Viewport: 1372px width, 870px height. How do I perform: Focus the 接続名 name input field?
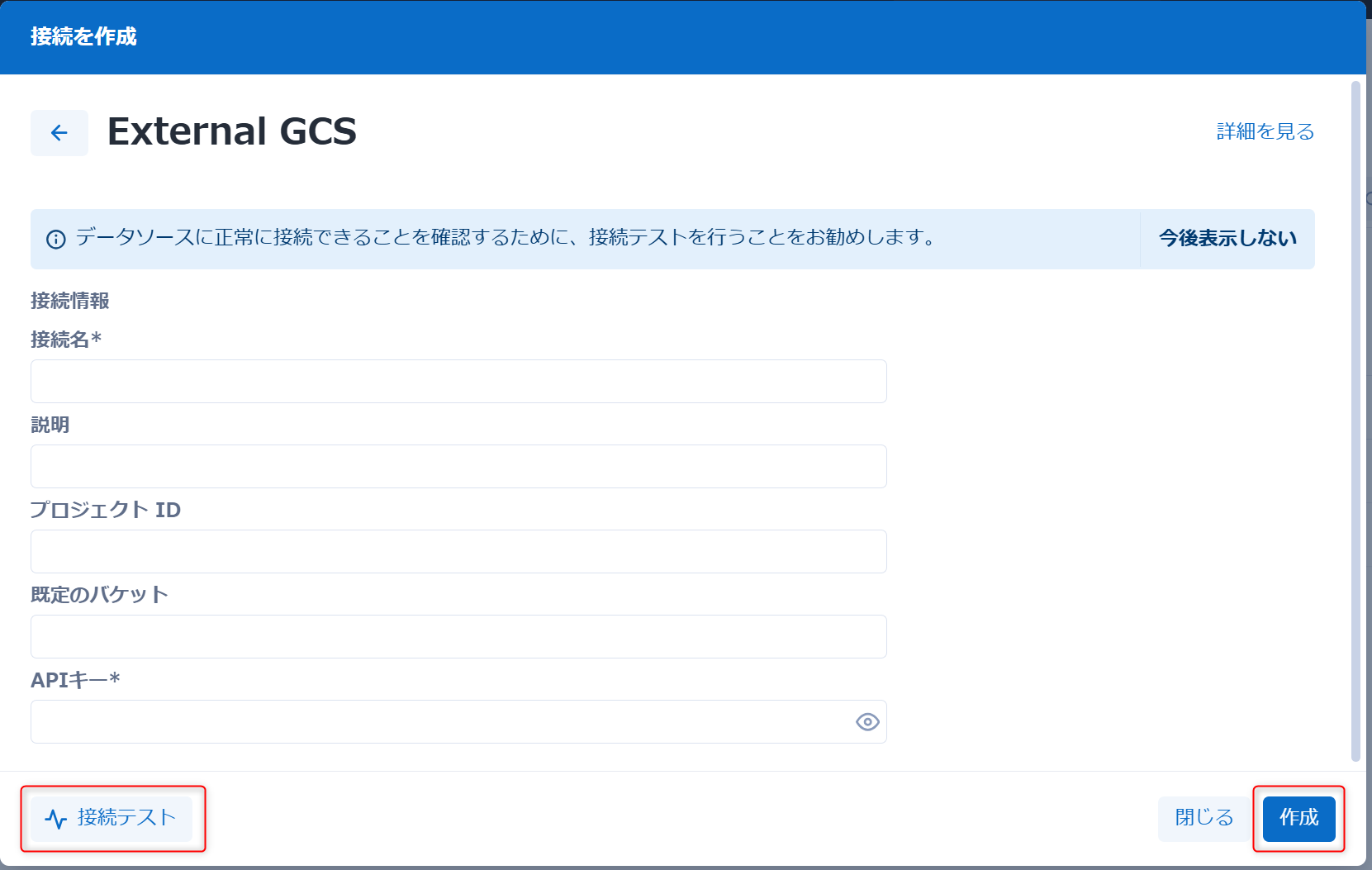click(458, 381)
